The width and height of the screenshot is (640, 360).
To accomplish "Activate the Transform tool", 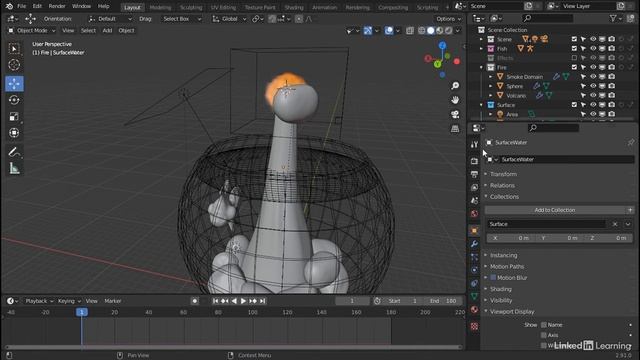I will point(14,133).
